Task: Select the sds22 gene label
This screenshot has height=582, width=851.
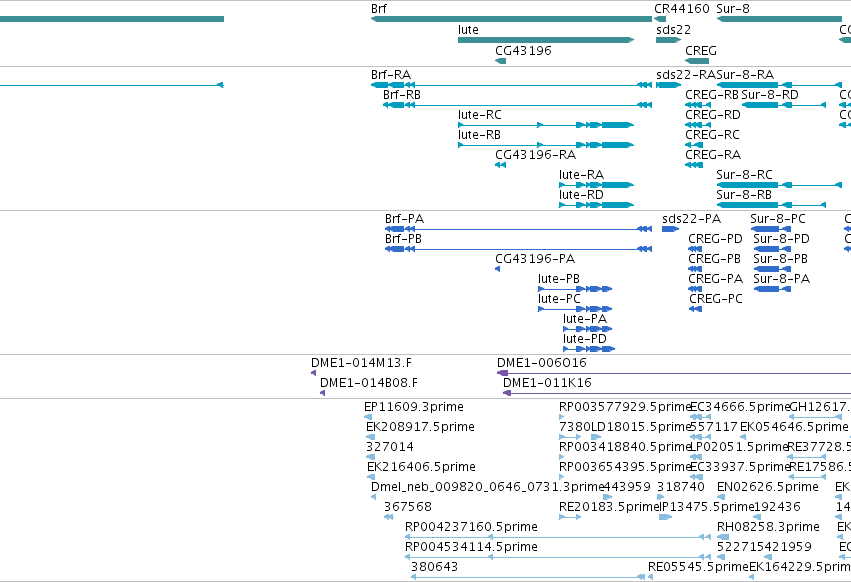Action: 674,30
